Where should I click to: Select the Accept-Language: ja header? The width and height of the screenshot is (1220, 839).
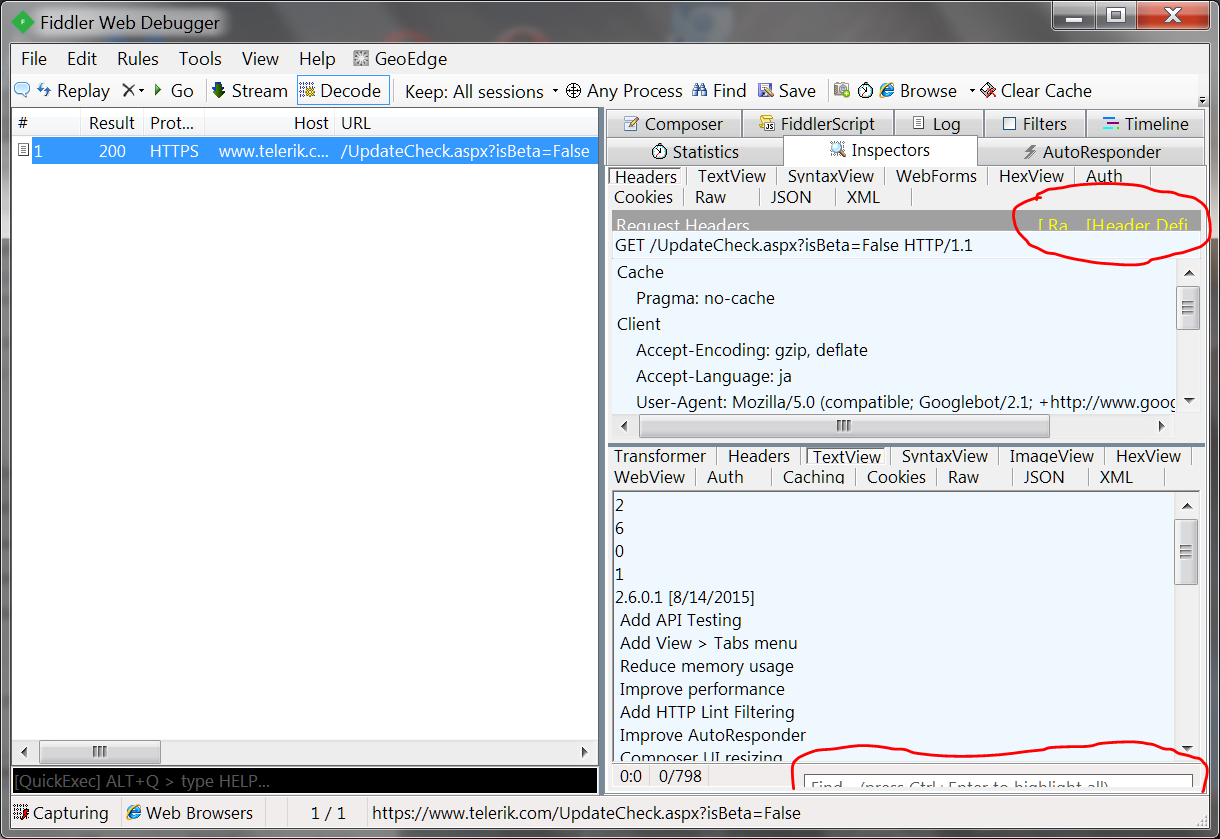pyautogui.click(x=713, y=376)
